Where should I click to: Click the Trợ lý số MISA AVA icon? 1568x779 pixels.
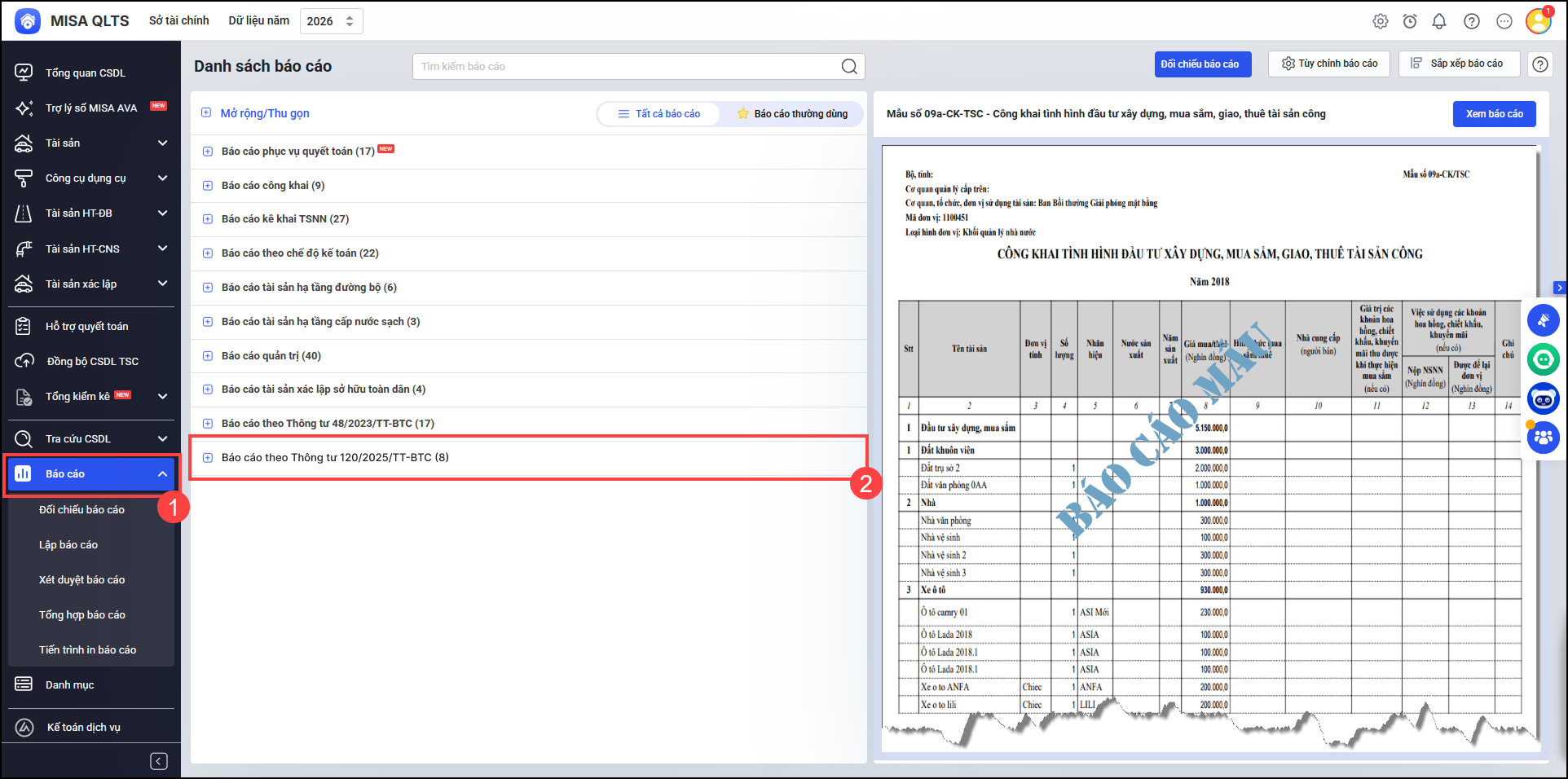point(24,108)
